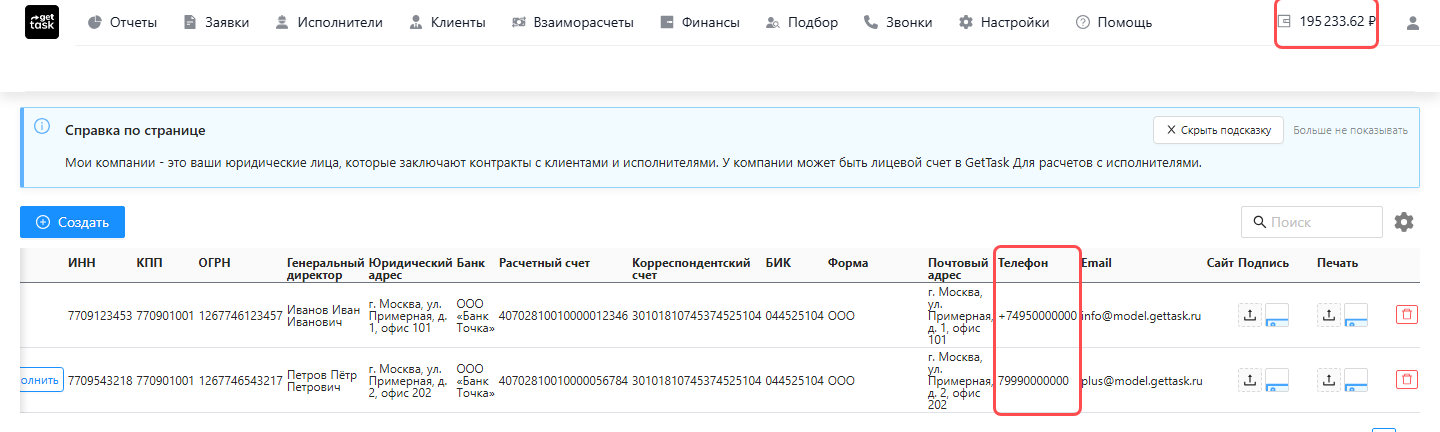Open table settings gear icon
1440x432 pixels.
tap(1404, 222)
